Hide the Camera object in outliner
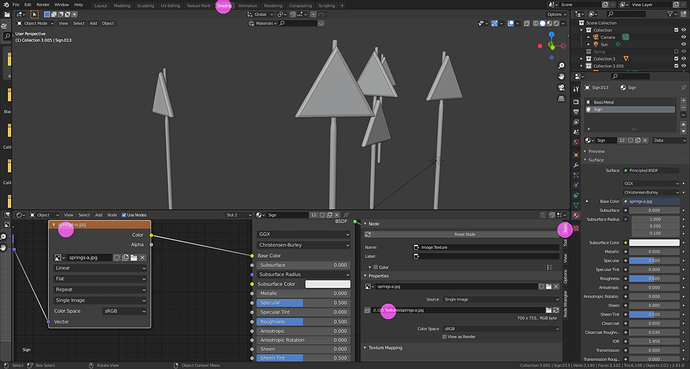The width and height of the screenshot is (690, 369). pos(683,37)
